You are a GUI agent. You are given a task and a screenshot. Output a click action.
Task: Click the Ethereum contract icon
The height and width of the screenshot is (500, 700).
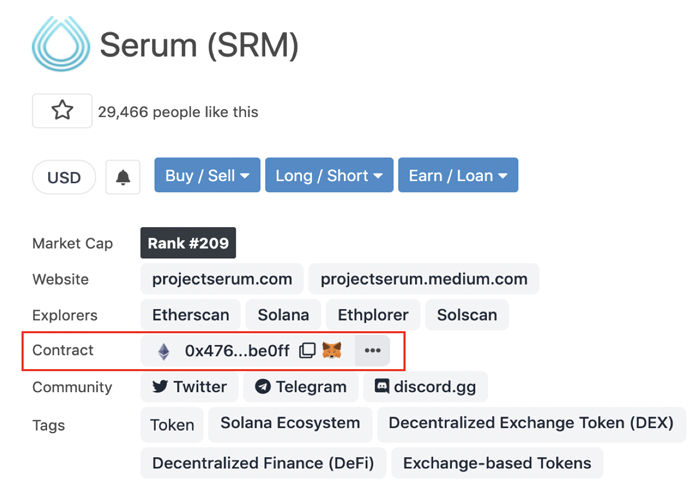click(x=163, y=351)
